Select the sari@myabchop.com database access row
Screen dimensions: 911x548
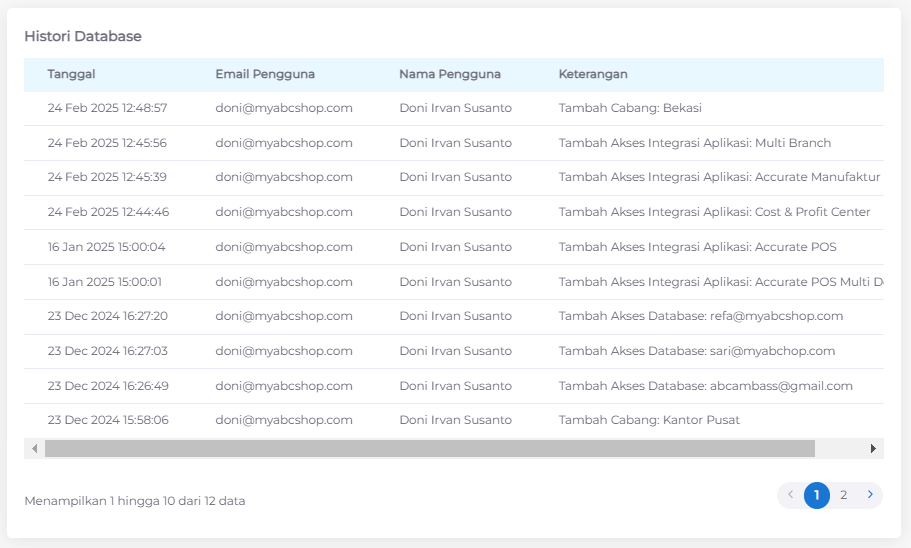coord(696,351)
